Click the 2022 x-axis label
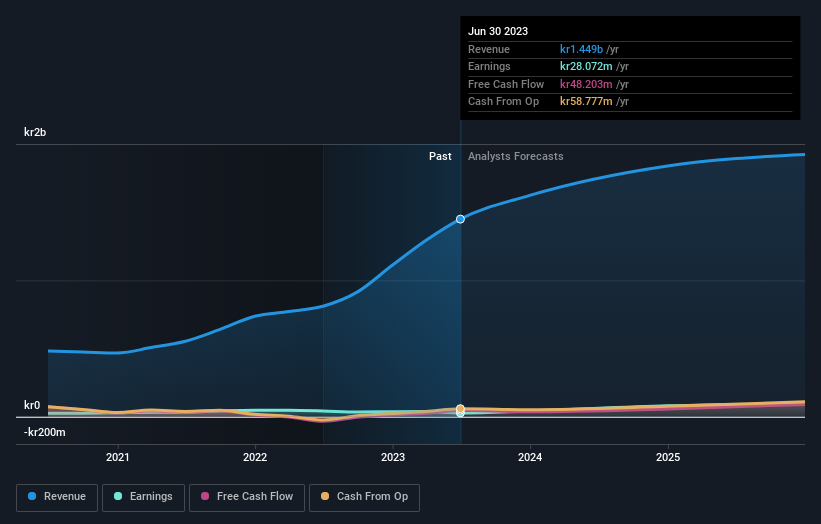The height and width of the screenshot is (524, 821). click(255, 458)
